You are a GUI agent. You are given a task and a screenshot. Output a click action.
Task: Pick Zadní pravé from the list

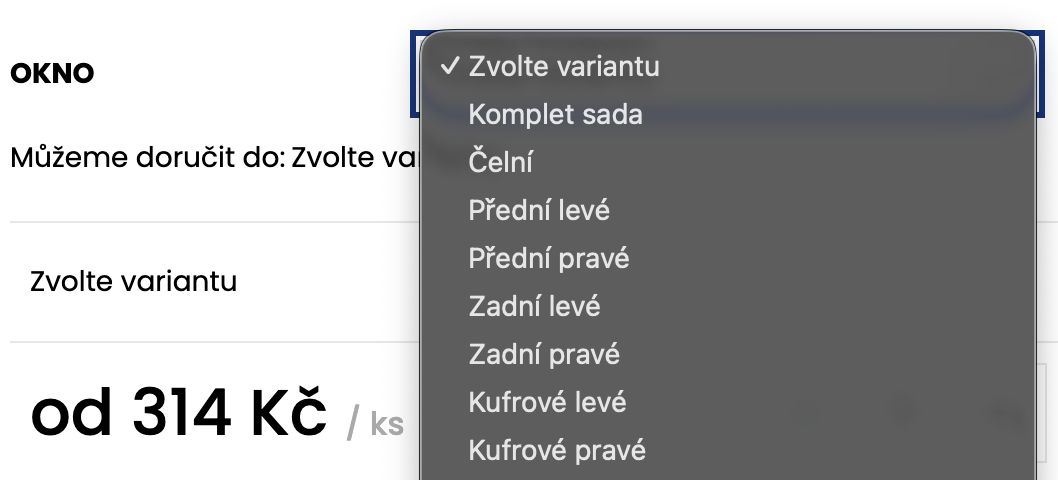point(544,354)
